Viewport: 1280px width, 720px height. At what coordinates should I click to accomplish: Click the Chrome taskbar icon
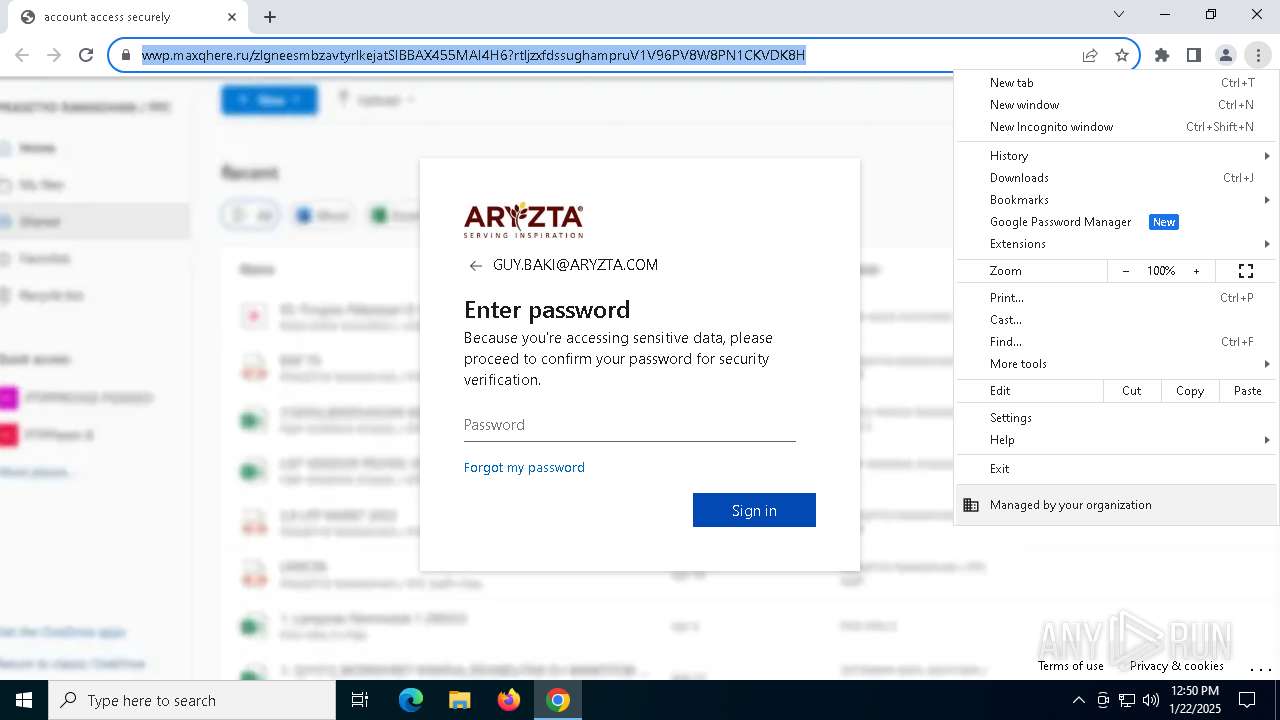coord(558,700)
